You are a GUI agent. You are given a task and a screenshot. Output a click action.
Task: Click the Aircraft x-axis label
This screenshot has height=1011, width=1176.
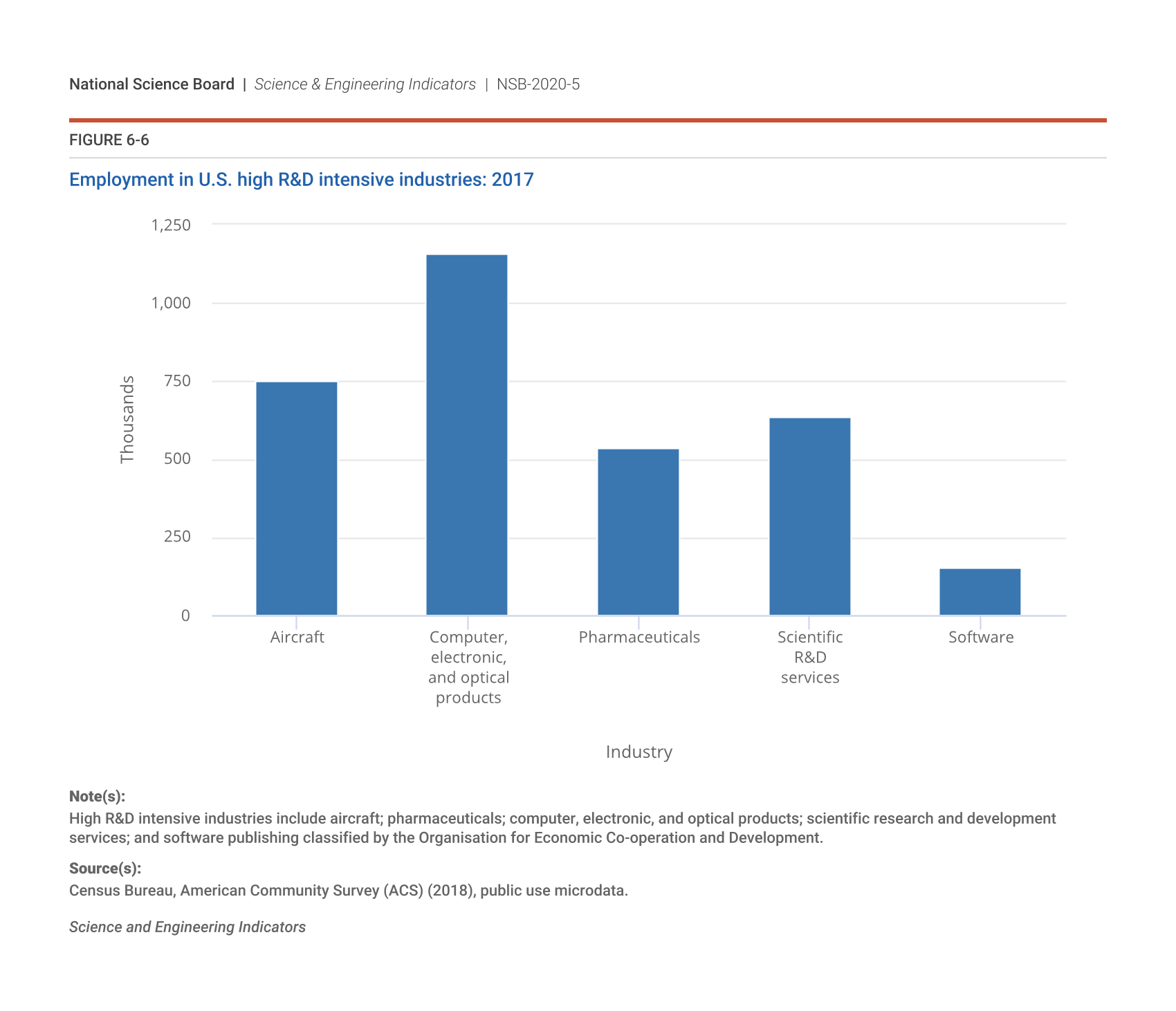click(297, 637)
